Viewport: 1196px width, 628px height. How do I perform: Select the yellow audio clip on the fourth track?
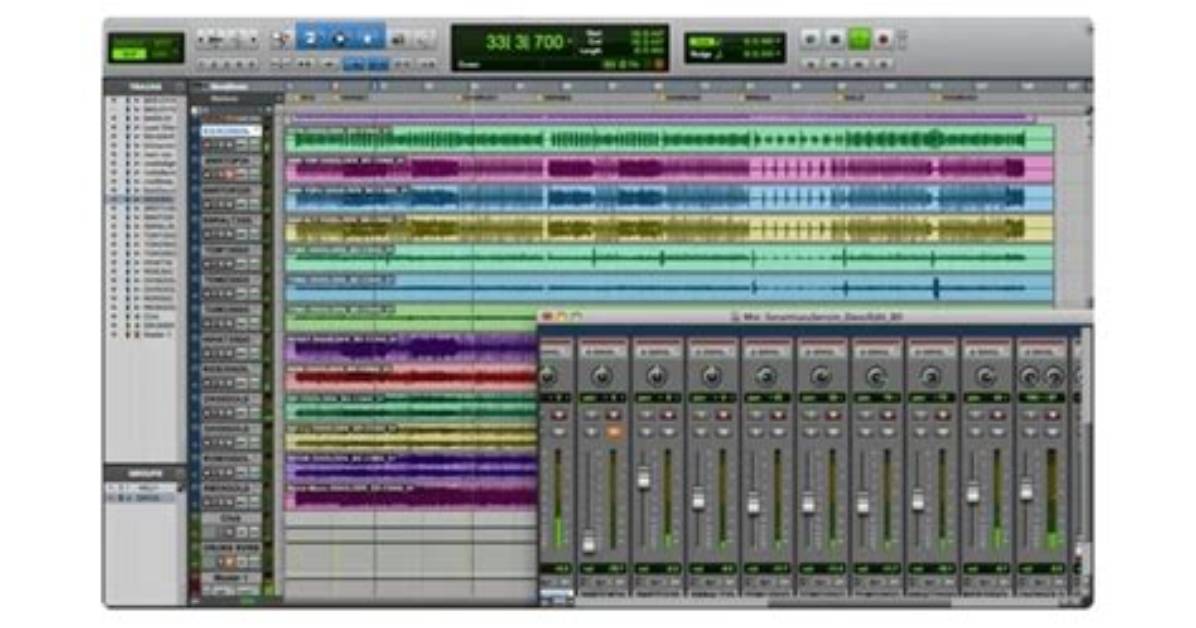(x=670, y=228)
